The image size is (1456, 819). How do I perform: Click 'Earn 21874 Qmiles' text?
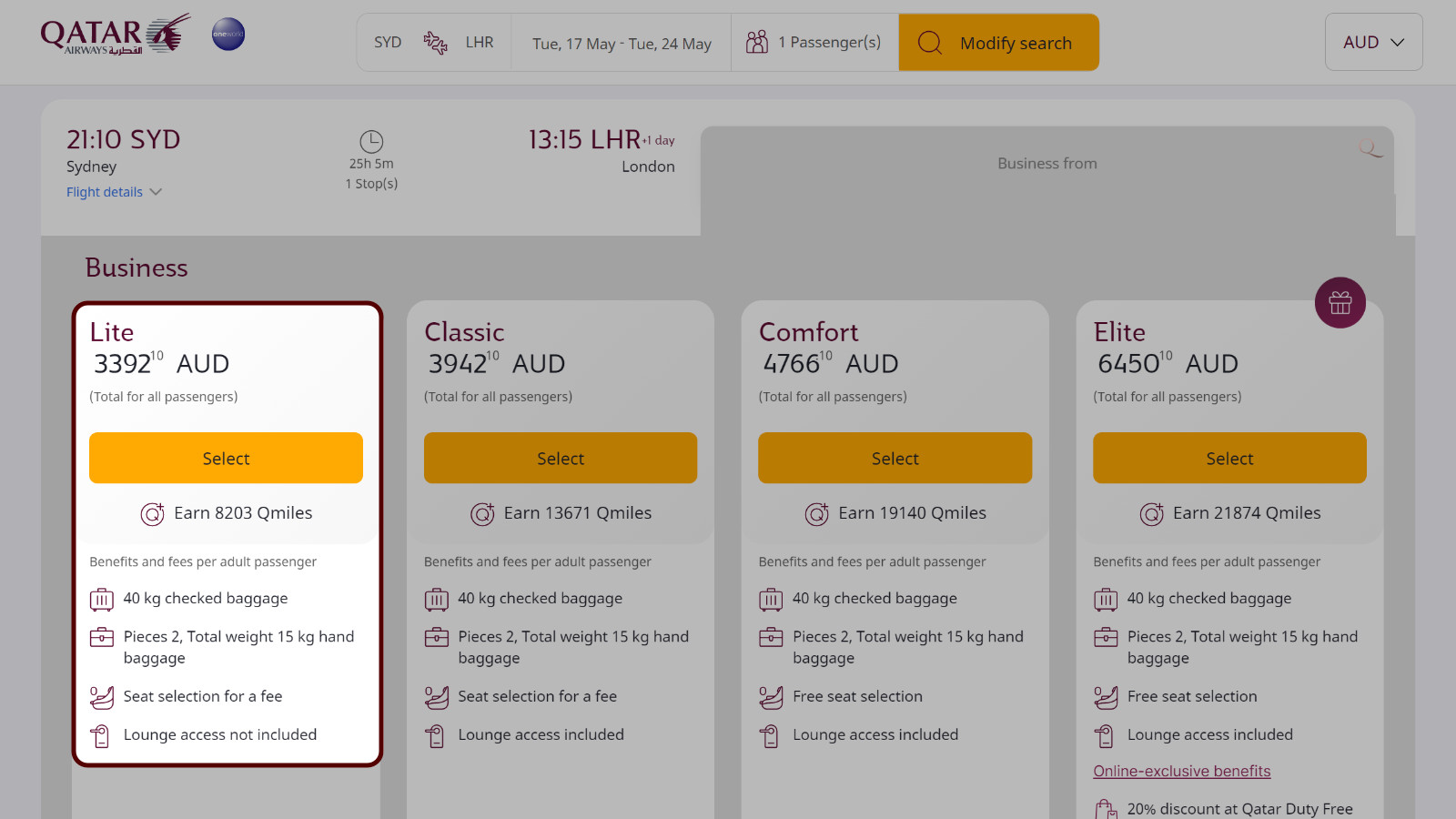point(1247,513)
